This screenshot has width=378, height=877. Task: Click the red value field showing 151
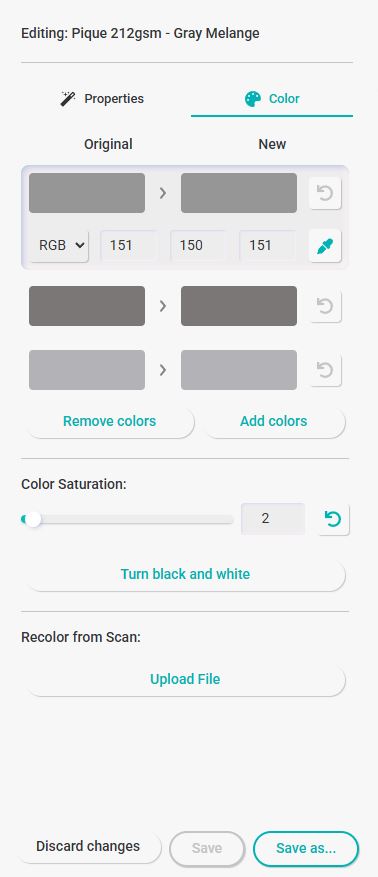click(129, 246)
